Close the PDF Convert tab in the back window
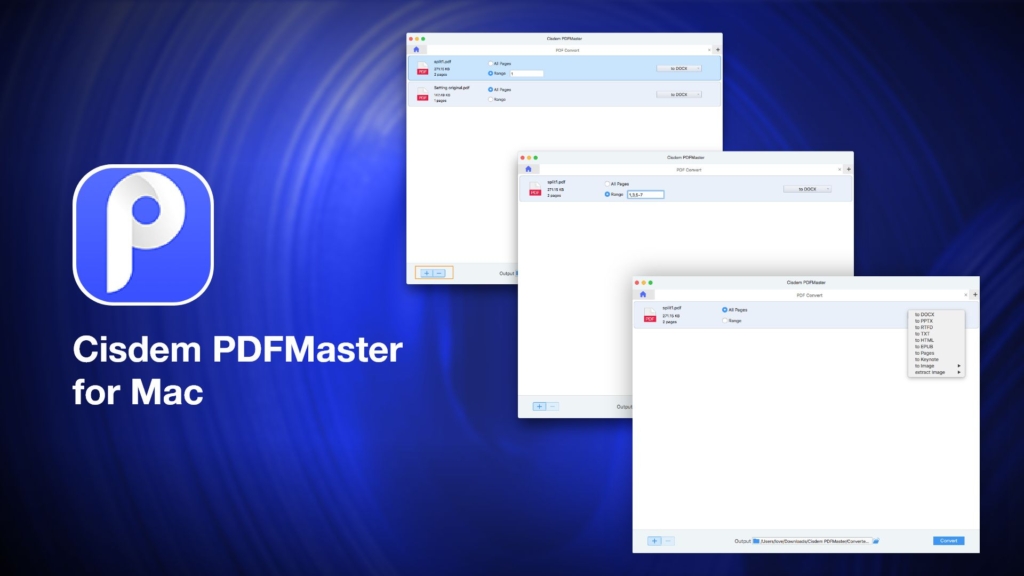Image resolution: width=1024 pixels, height=576 pixels. click(x=709, y=50)
